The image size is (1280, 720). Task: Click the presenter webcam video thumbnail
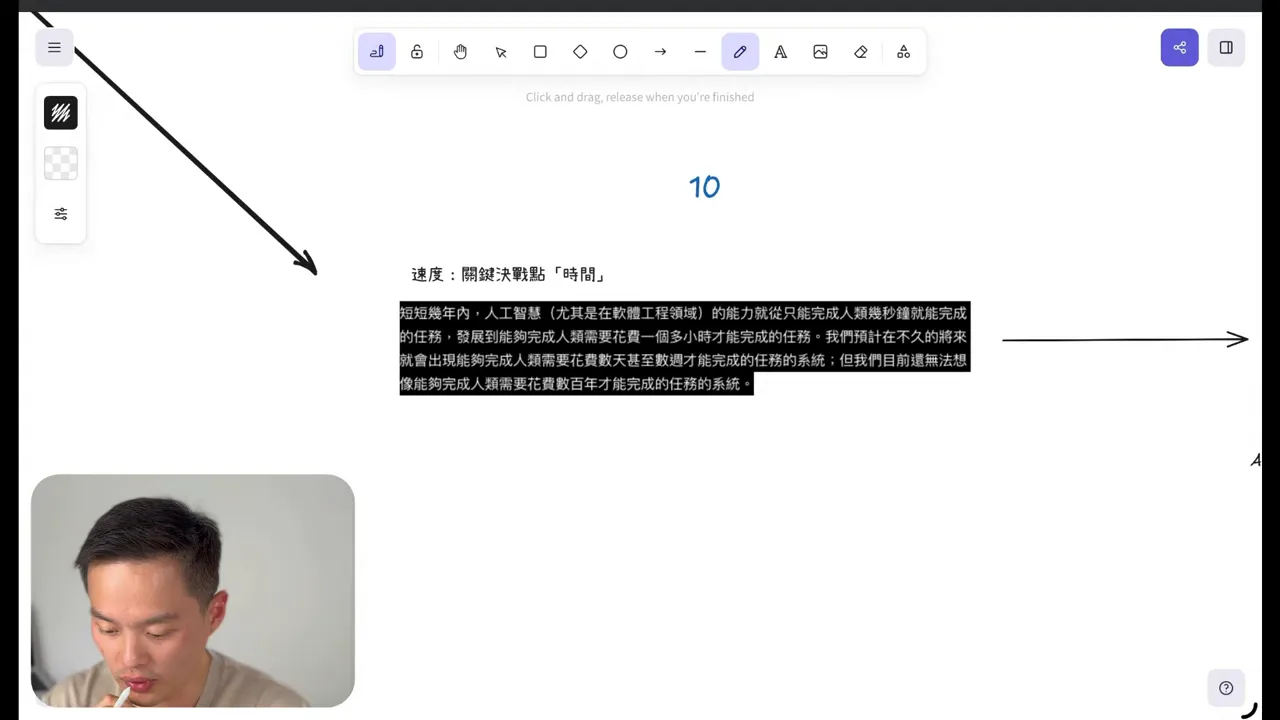click(x=193, y=591)
